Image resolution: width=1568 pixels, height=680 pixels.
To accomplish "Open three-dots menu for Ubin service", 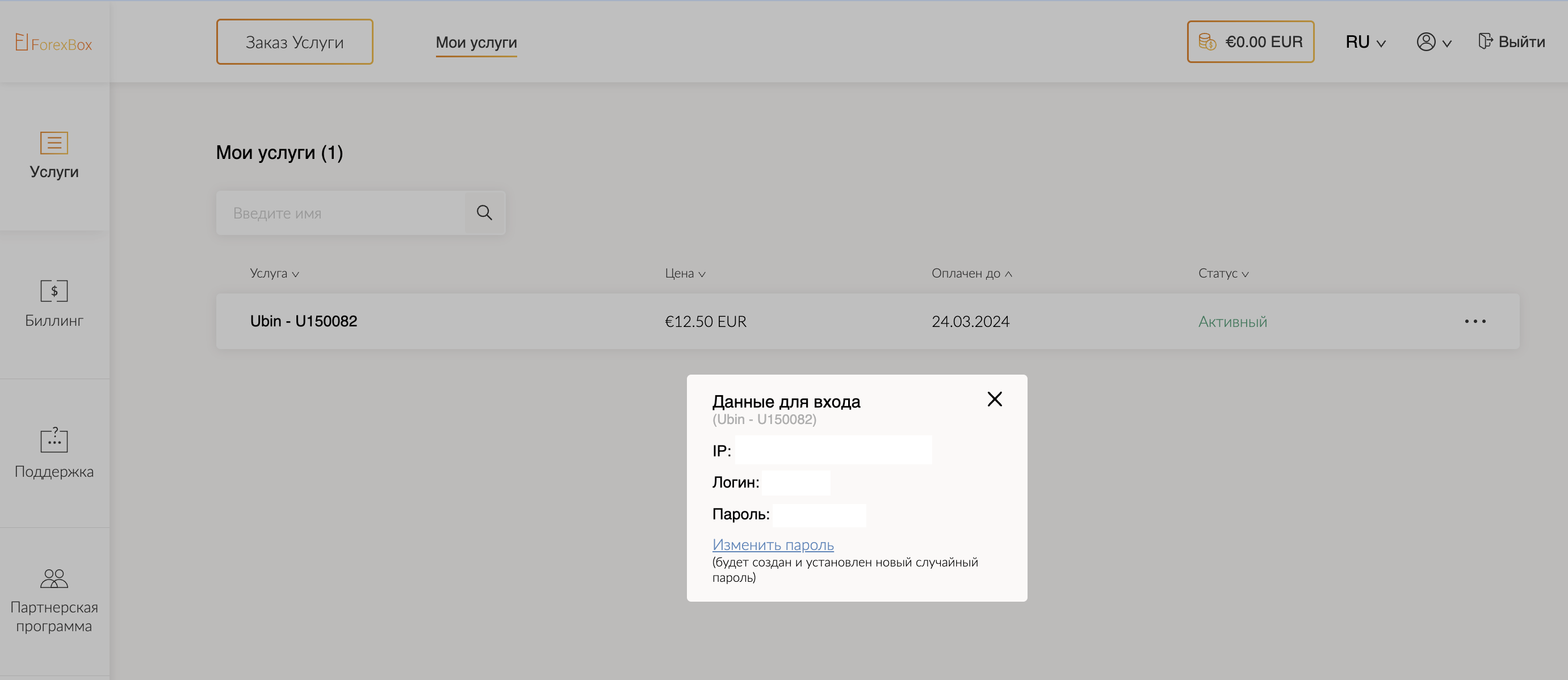I will 1475,321.
